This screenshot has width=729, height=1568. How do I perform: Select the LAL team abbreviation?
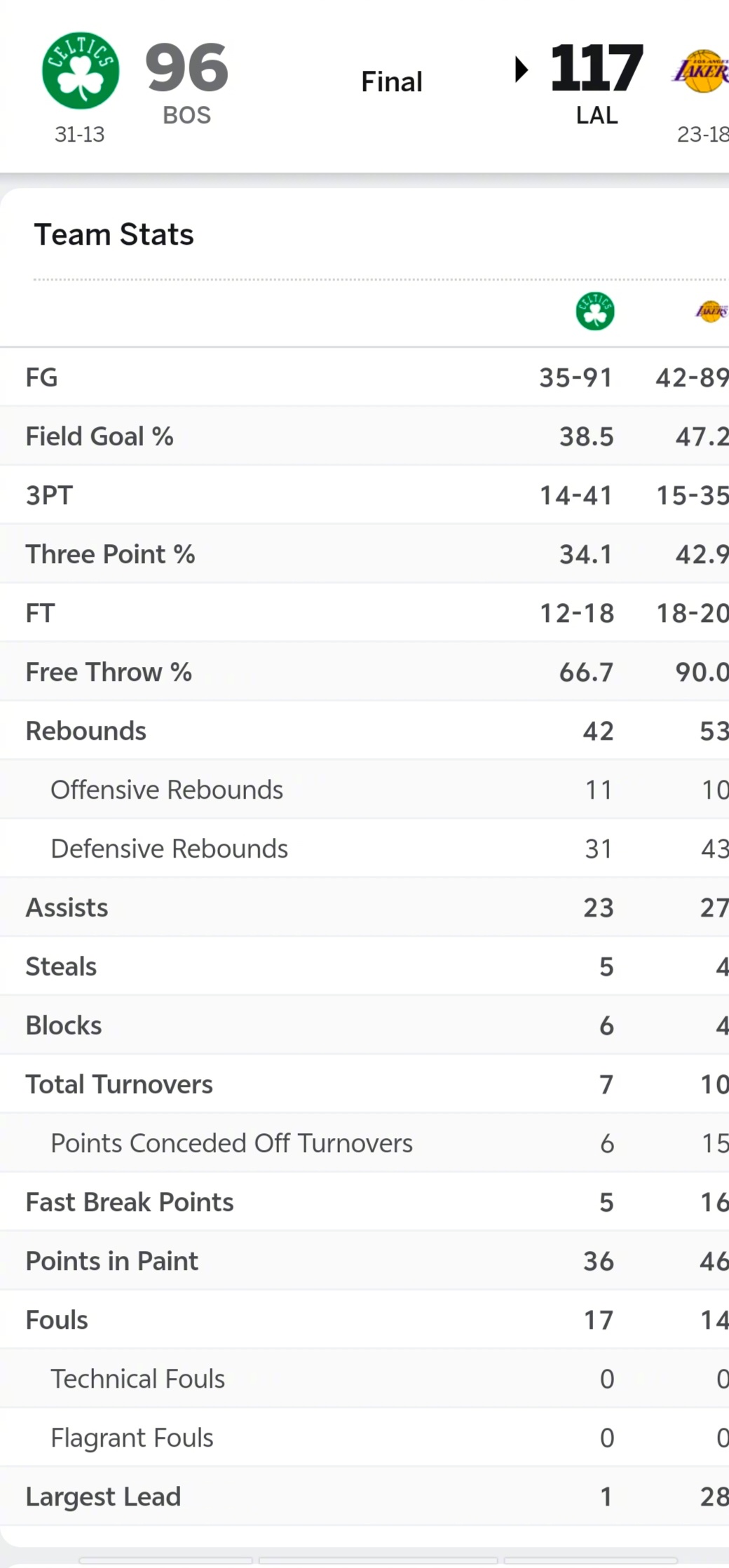[x=597, y=115]
